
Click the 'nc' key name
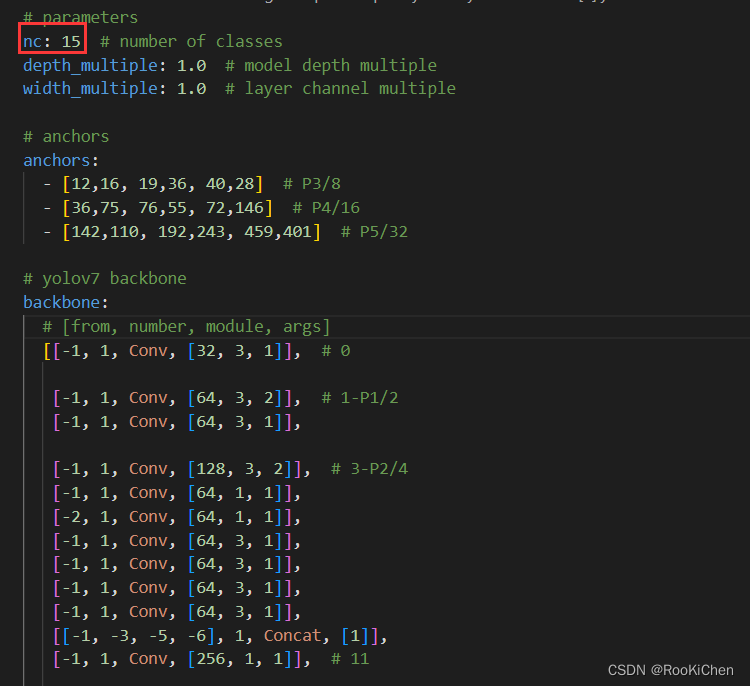(33, 42)
